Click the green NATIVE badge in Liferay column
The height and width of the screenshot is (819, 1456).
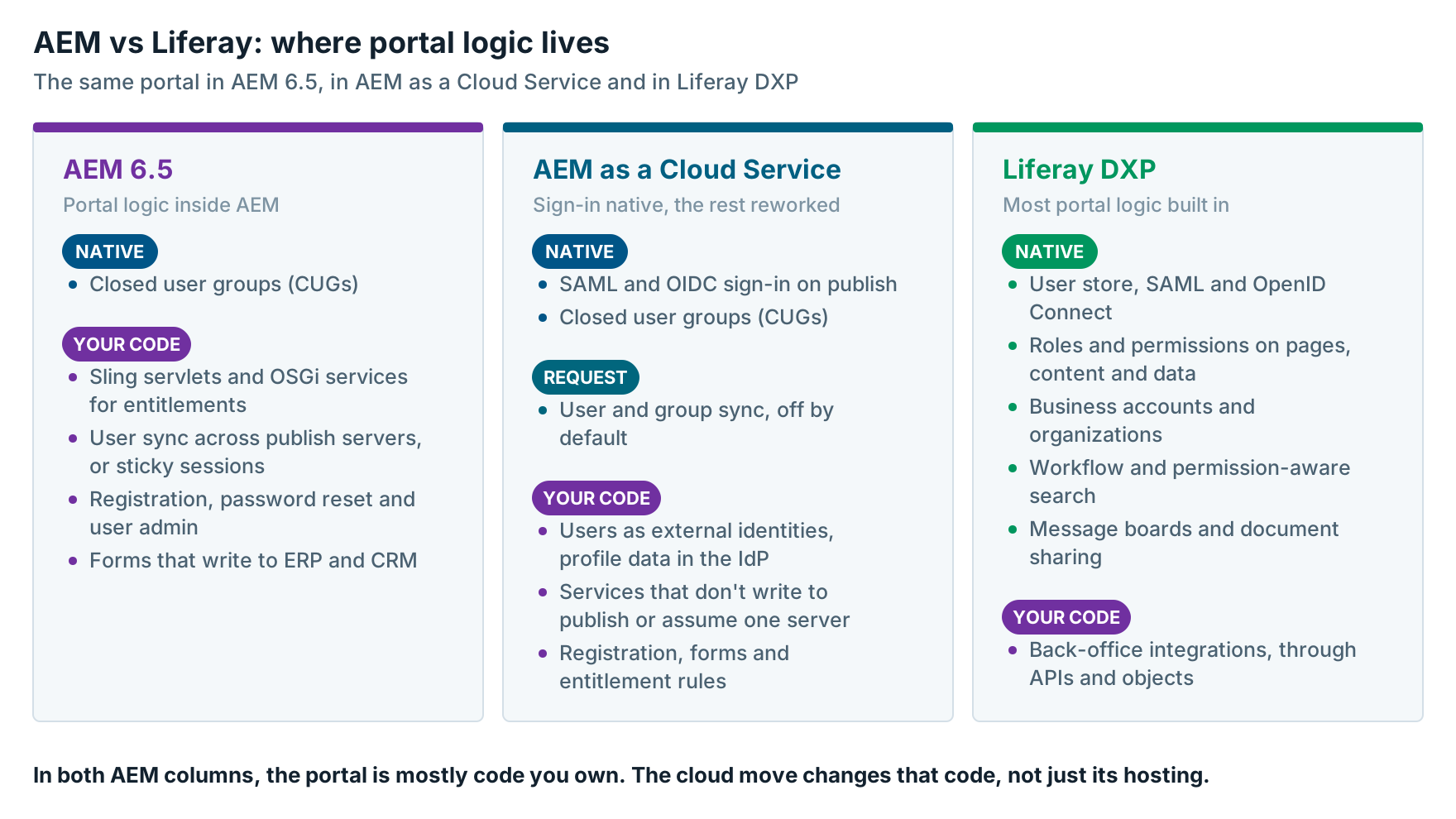[1050, 251]
